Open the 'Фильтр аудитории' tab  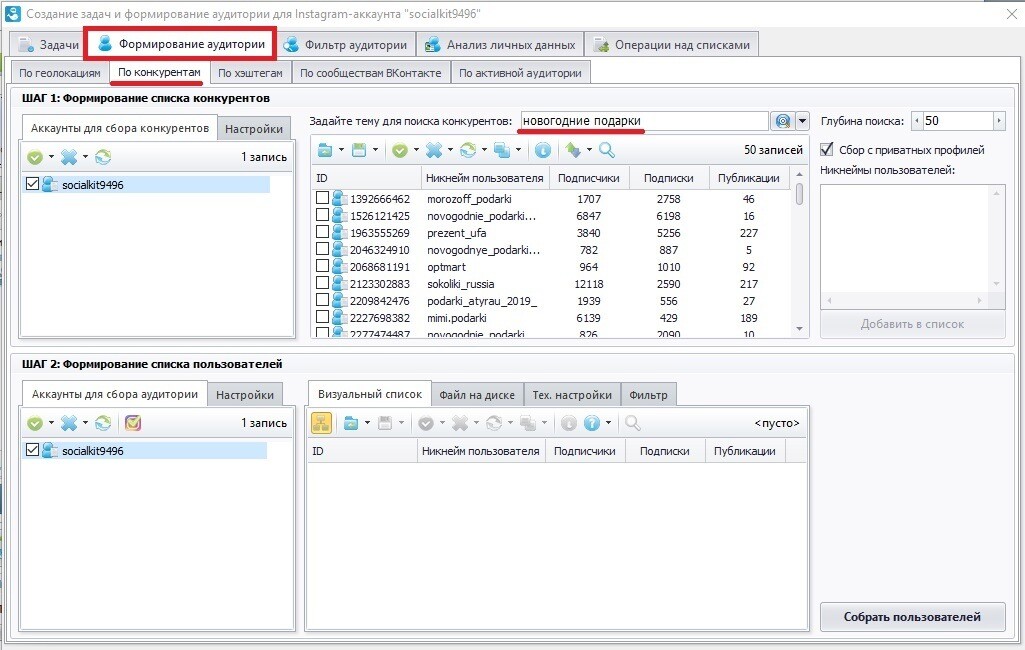[x=345, y=44]
